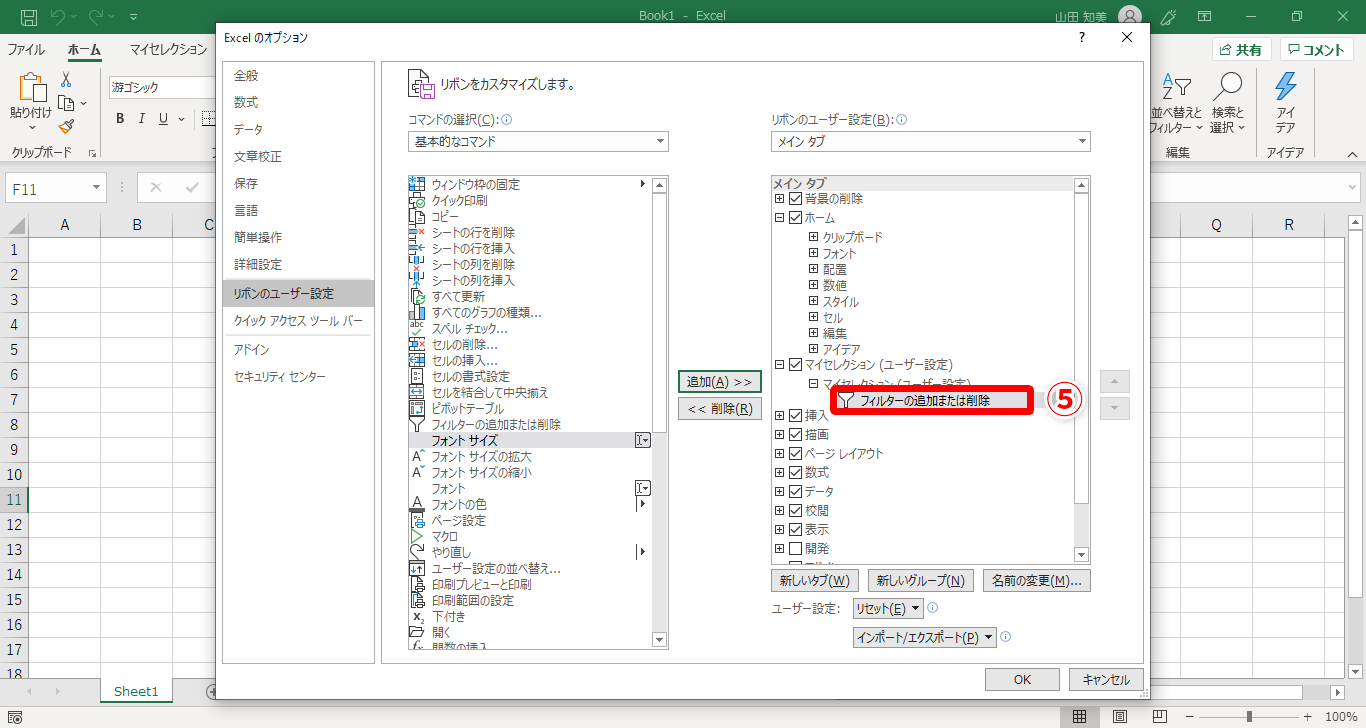The image size is (1366, 728).
Task: Click the アイデア lightning icon in the ribbon
Action: tap(1286, 87)
